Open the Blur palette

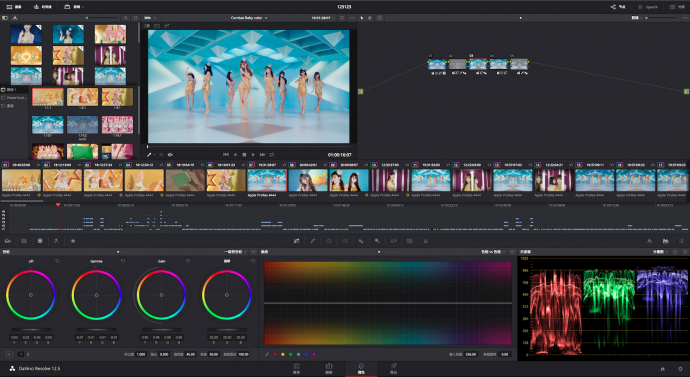361,241
